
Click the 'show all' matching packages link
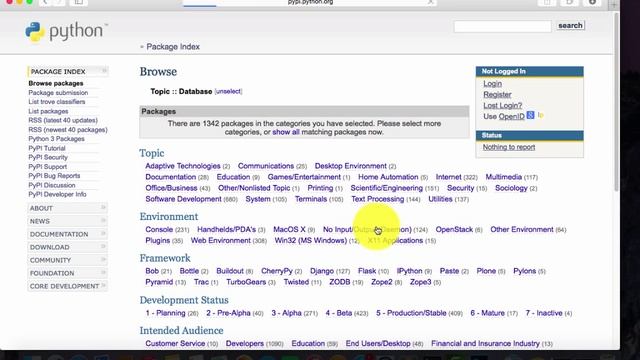(286, 132)
